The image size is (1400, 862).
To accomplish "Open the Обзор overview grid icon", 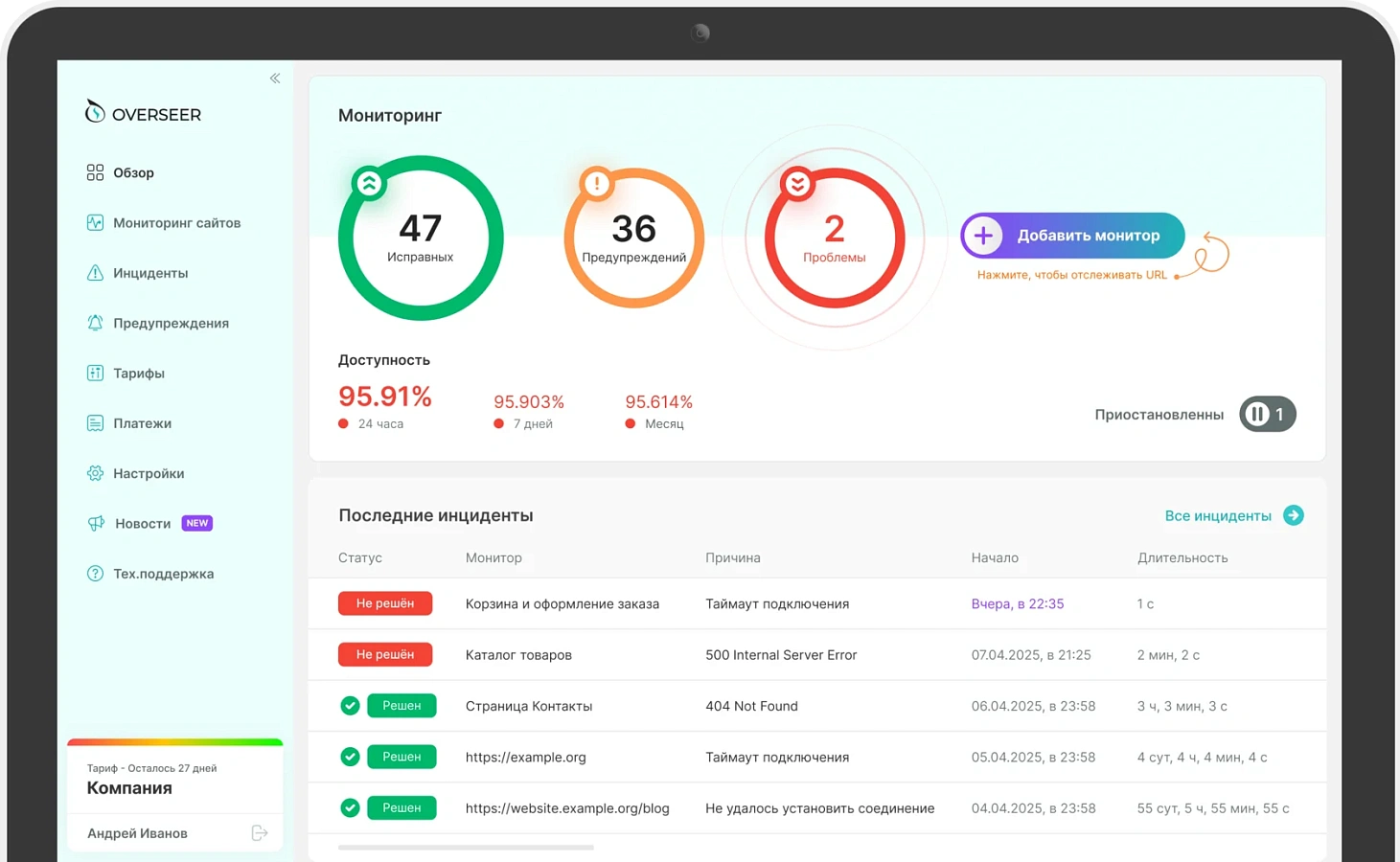I will point(95,172).
